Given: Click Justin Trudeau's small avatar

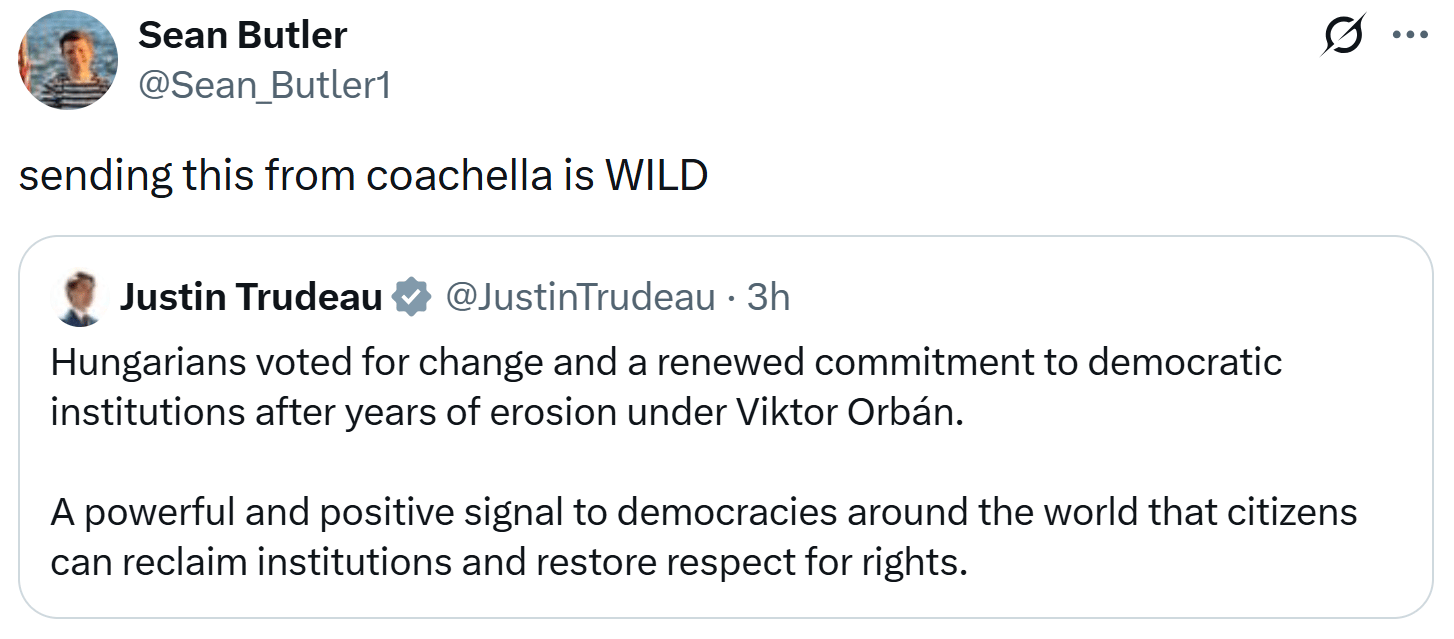Looking at the screenshot, I should (x=77, y=298).
